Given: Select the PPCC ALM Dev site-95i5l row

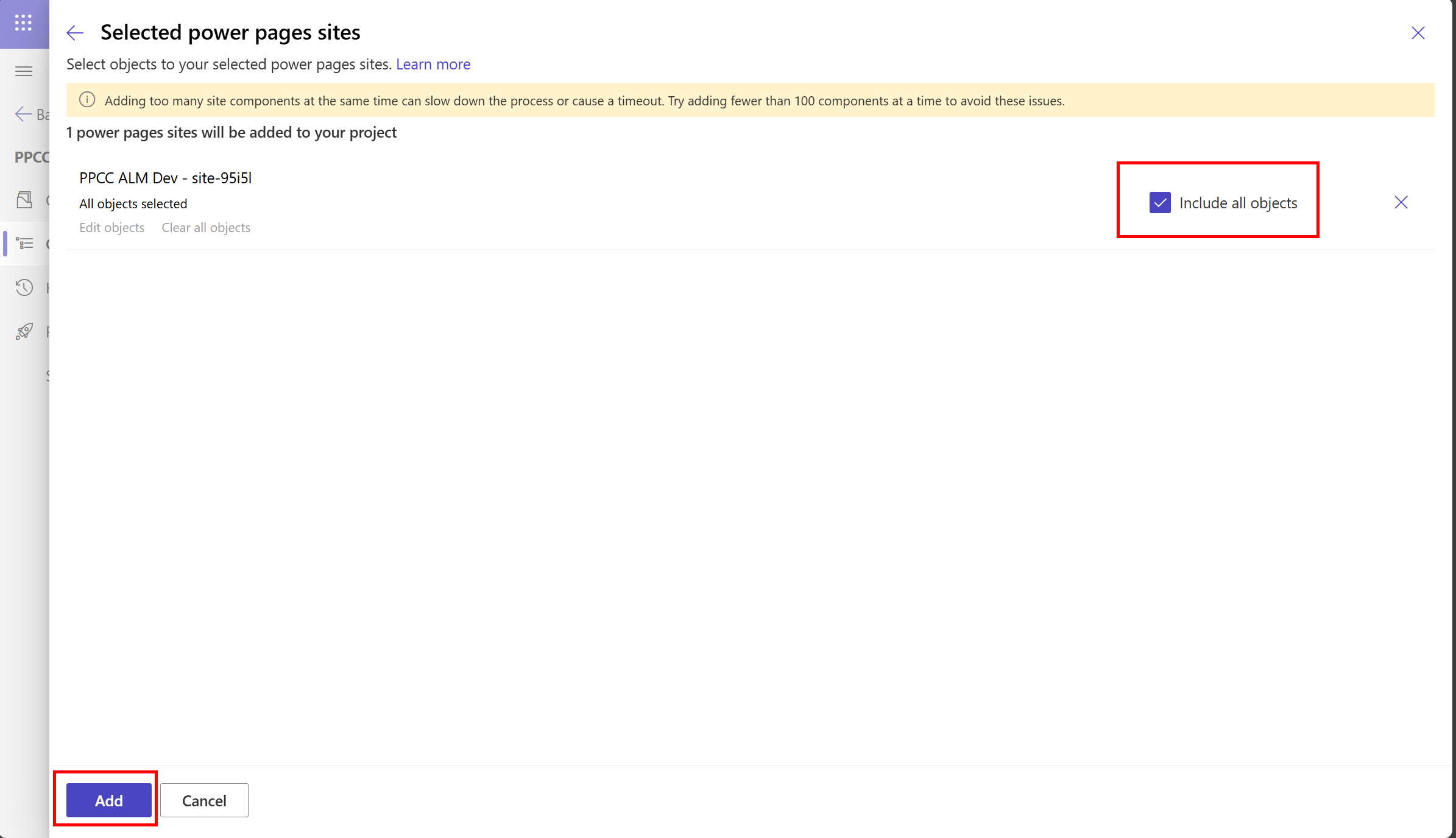Looking at the screenshot, I should click(165, 178).
